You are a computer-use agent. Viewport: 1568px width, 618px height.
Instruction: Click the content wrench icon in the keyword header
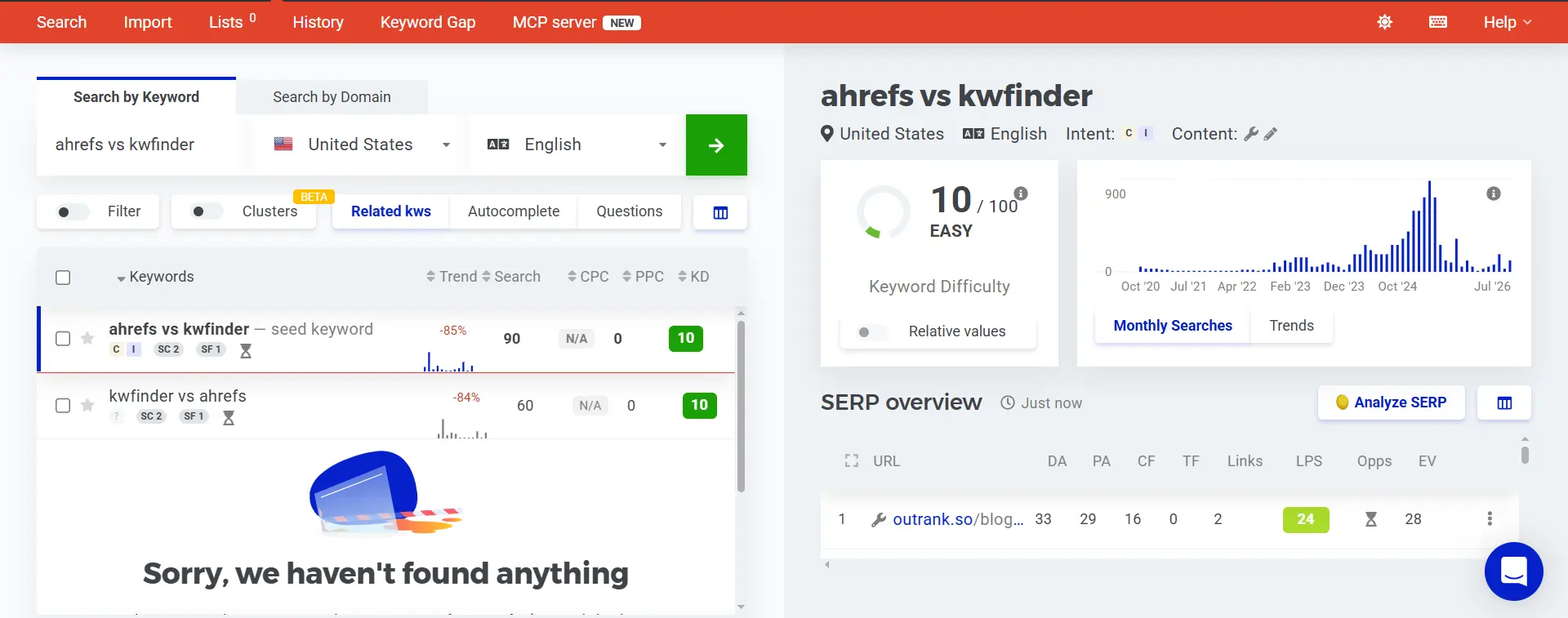pos(1251,134)
